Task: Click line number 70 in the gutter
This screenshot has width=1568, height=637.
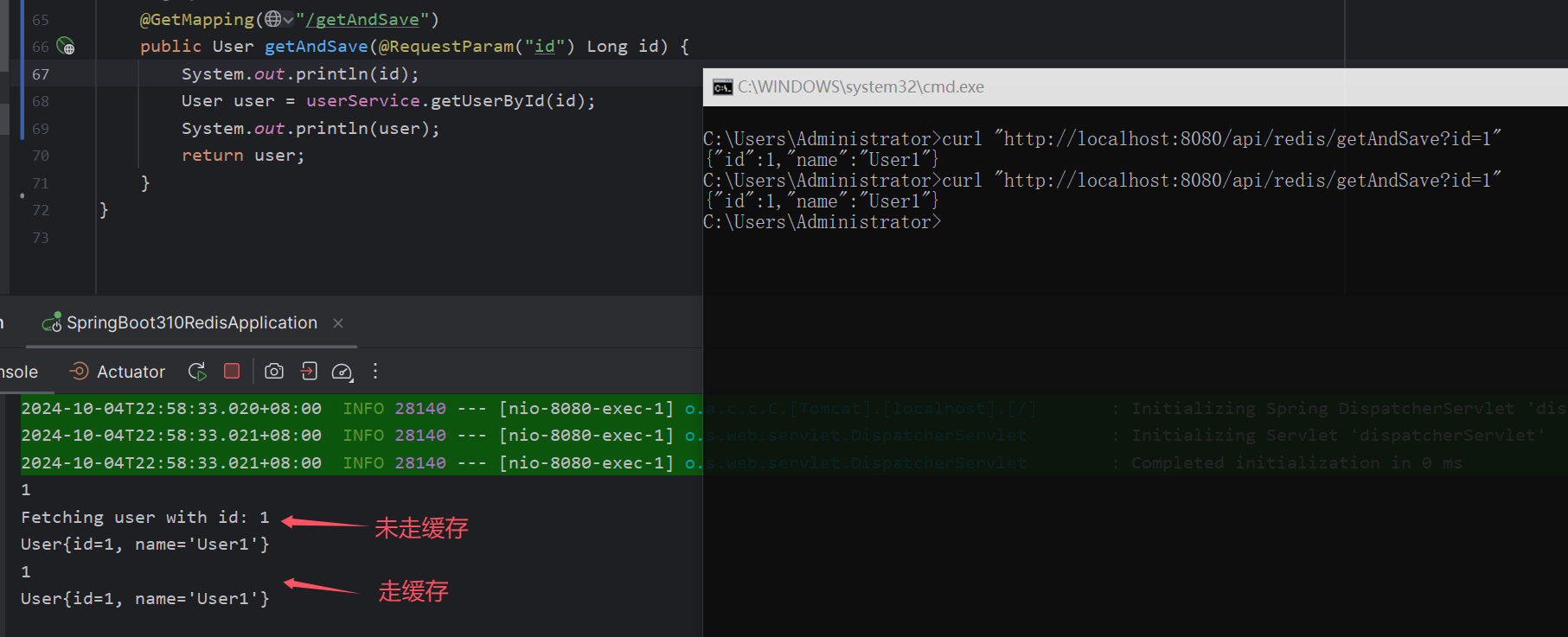Action: pyautogui.click(x=41, y=156)
